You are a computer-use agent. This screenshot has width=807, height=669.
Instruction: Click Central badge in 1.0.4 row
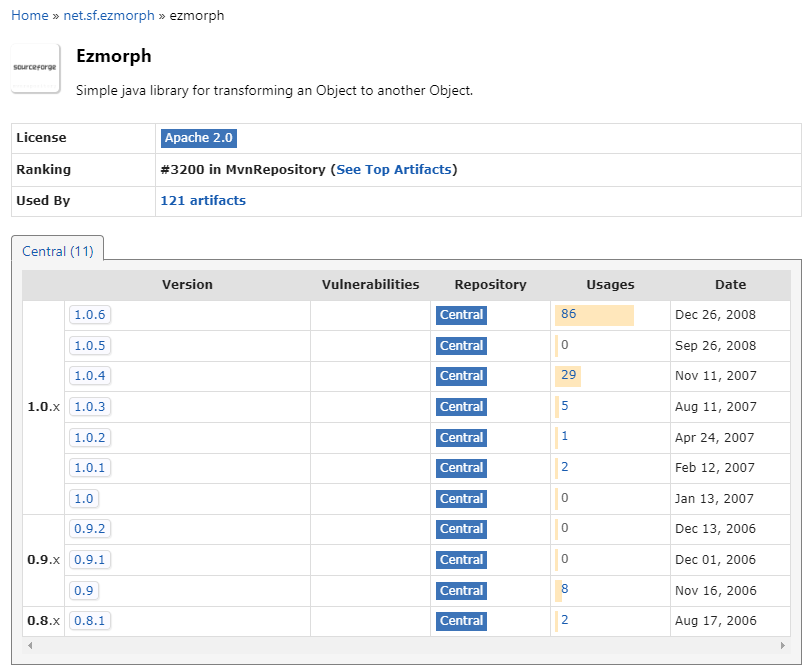point(461,376)
